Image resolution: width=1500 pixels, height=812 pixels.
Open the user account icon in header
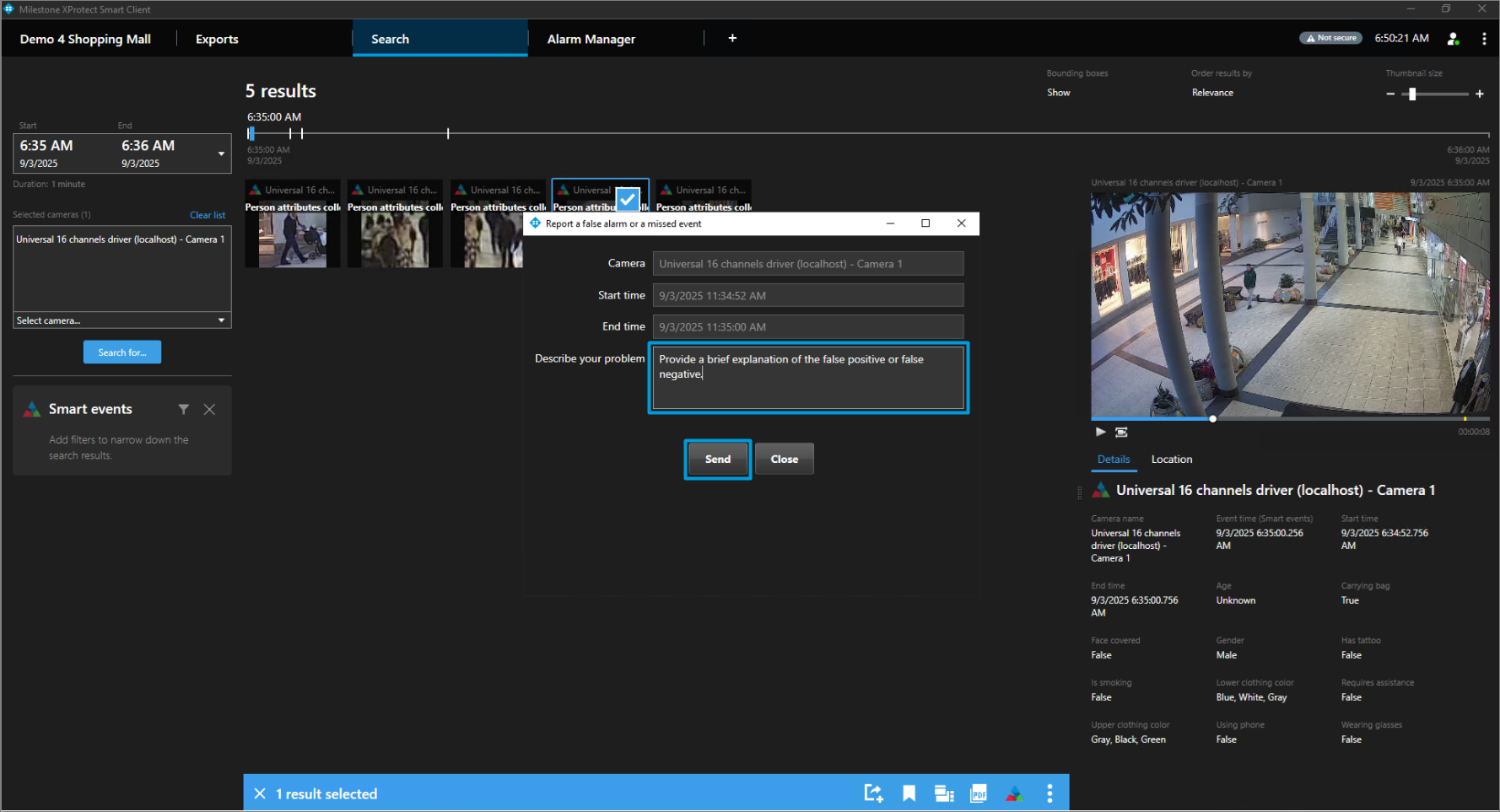click(x=1453, y=39)
